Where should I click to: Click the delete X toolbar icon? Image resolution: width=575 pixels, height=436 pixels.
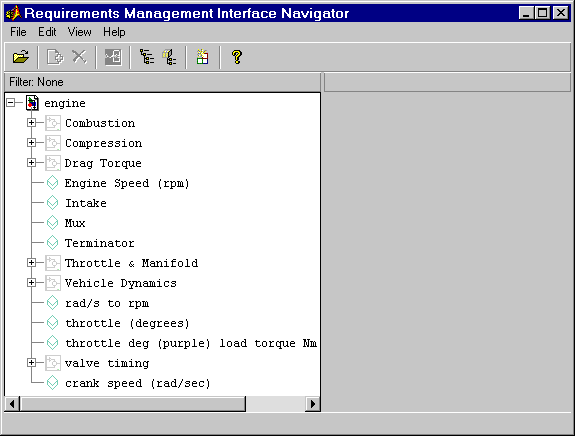[x=79, y=57]
